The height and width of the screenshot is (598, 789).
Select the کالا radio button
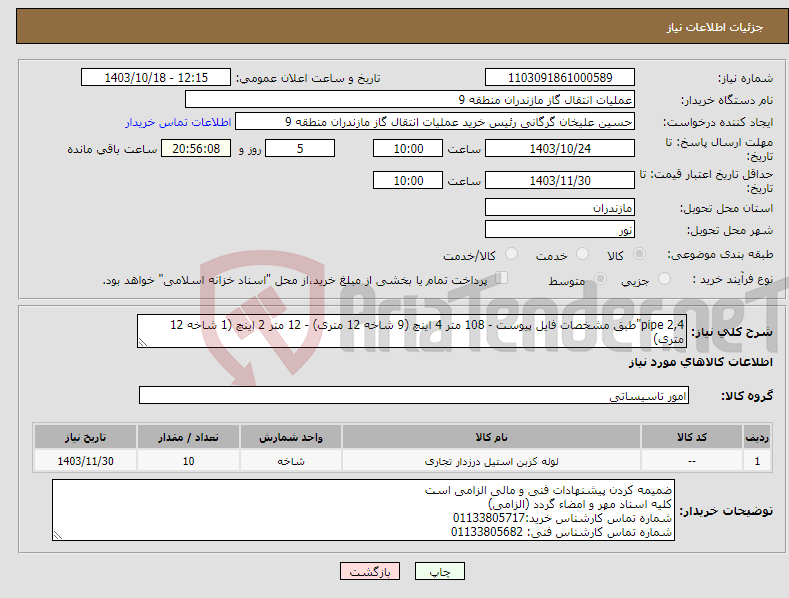point(639,254)
